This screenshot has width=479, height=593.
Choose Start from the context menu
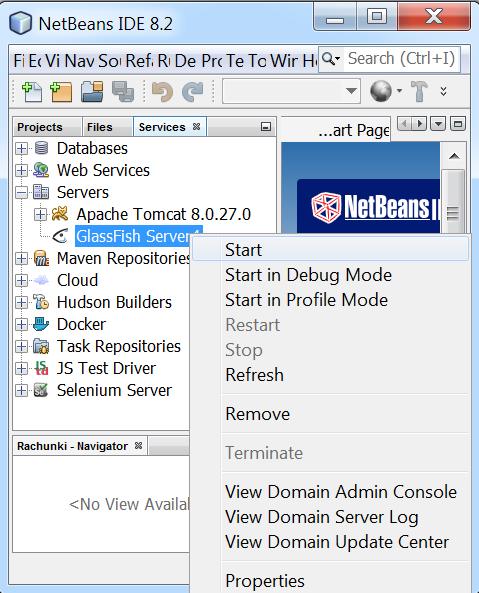click(x=331, y=250)
